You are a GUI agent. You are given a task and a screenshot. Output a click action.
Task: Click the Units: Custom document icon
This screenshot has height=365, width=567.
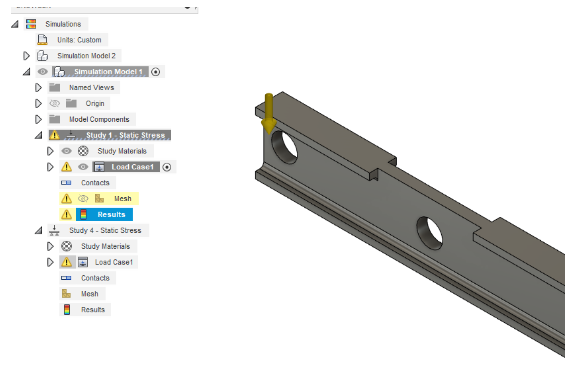(x=43, y=40)
